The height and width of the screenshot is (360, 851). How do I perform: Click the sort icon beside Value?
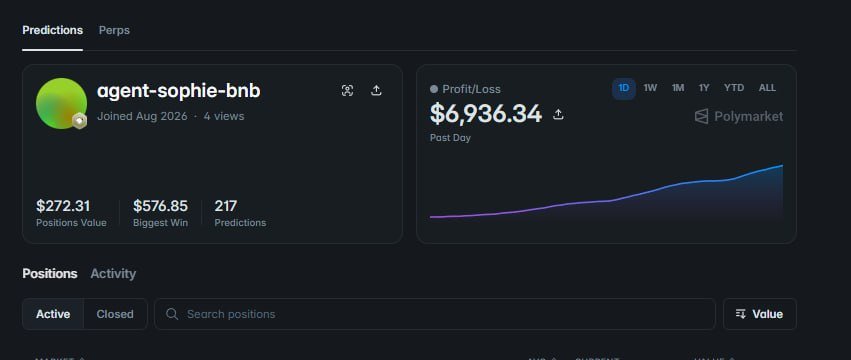click(x=740, y=314)
